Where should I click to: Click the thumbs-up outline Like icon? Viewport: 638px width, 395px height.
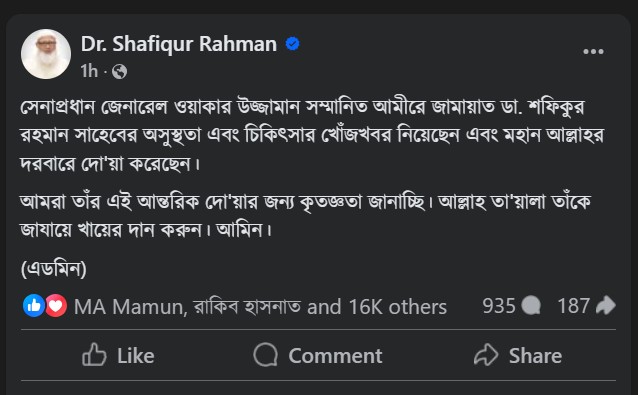tap(94, 355)
